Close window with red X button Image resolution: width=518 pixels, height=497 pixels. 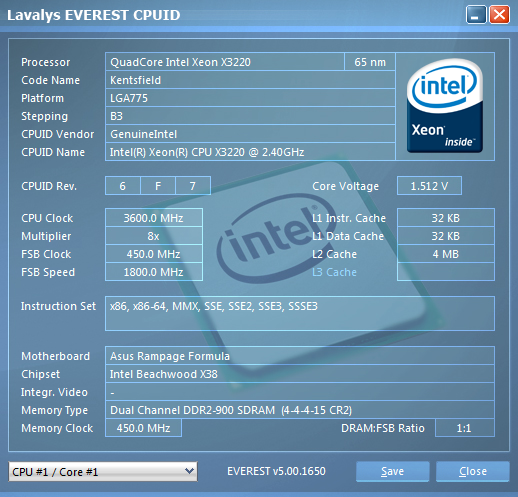pyautogui.click(x=499, y=15)
